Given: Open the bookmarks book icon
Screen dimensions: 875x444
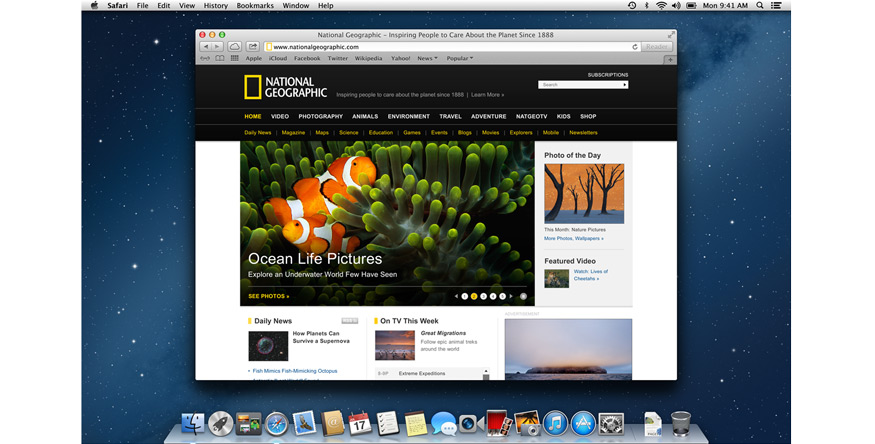Looking at the screenshot, I should pos(219,58).
